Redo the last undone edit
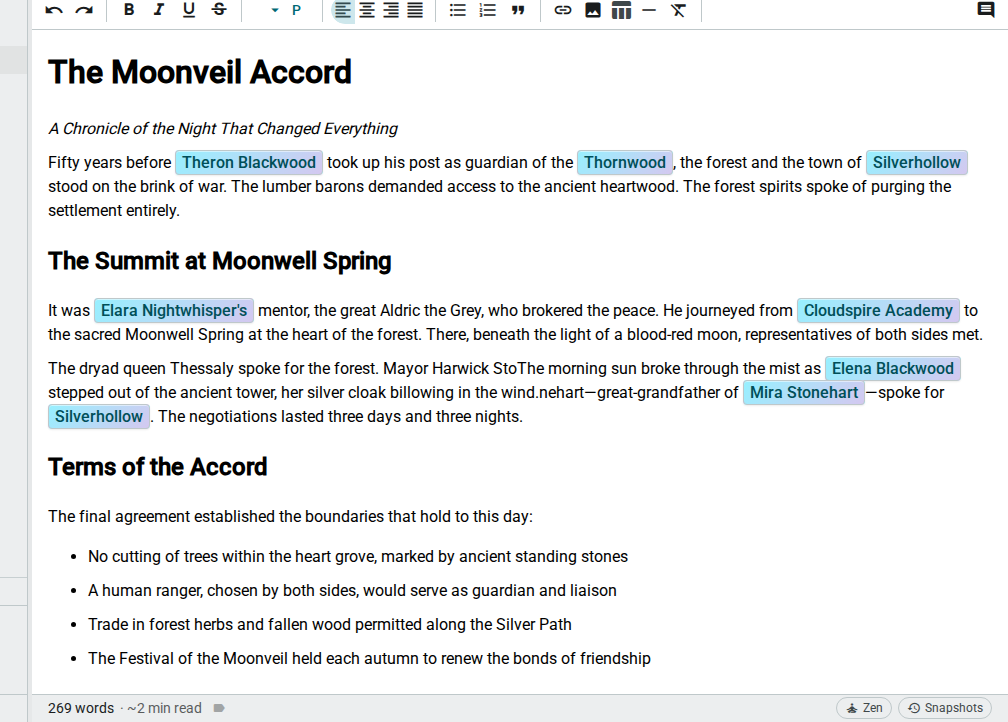This screenshot has width=1008, height=722. coord(84,10)
